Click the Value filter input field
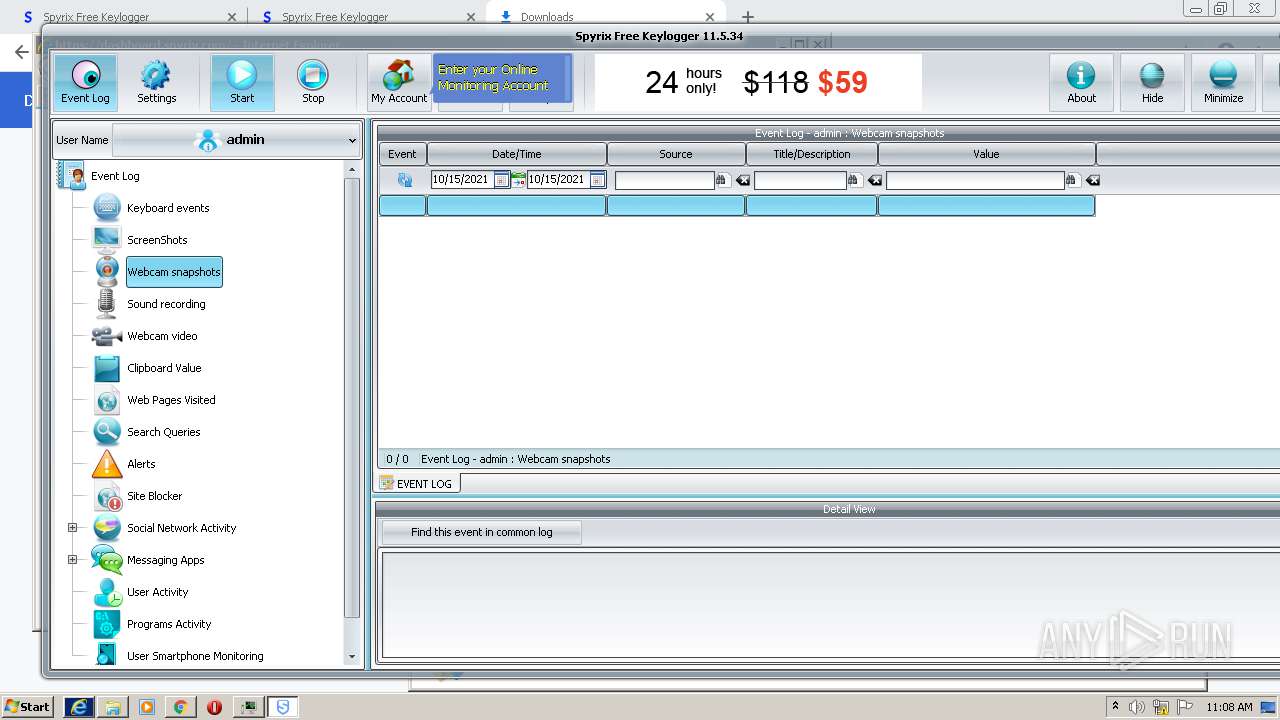Image resolution: width=1280 pixels, height=720 pixels. tap(975, 180)
